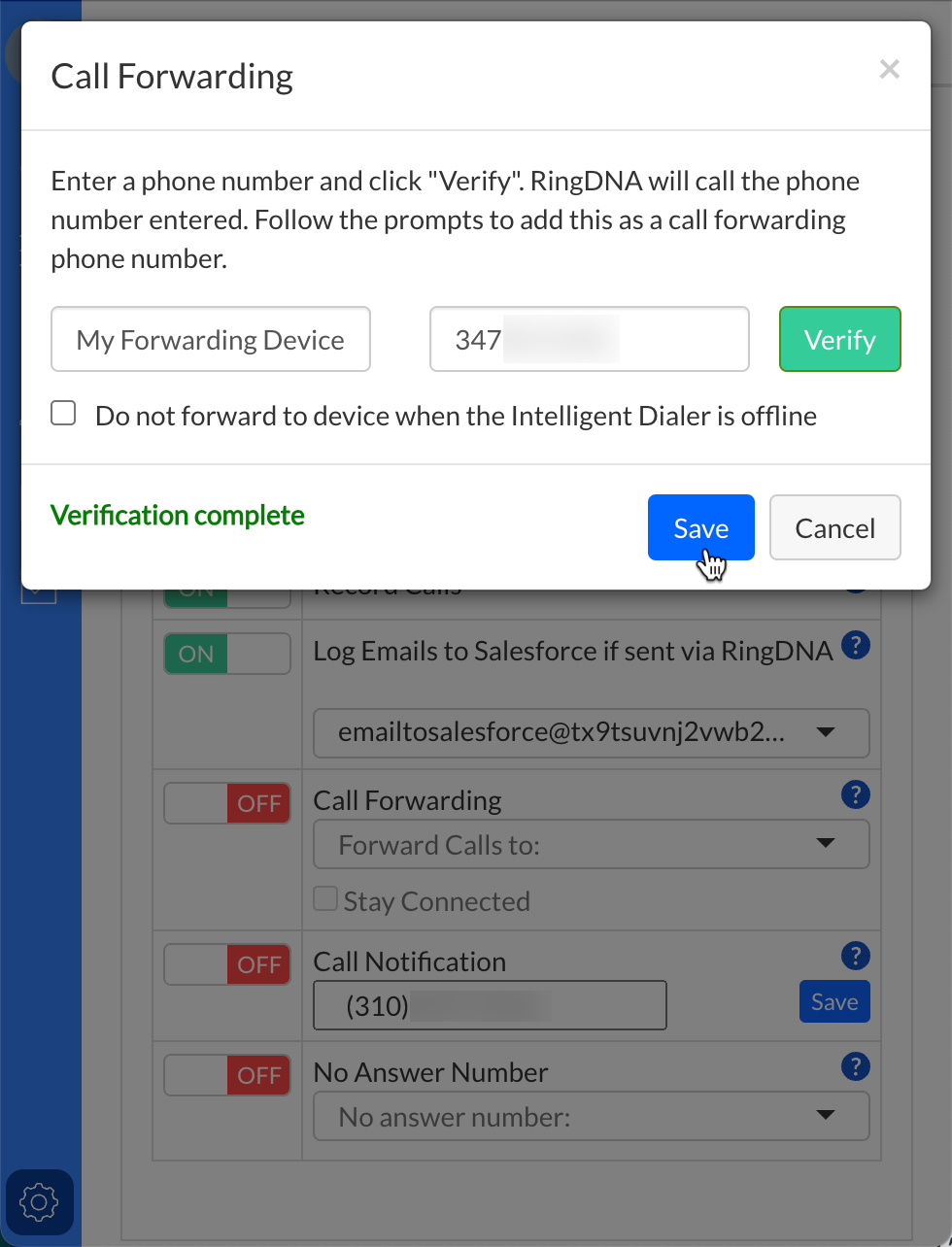Open the settings gear in the sidebar
Viewport: 952px width, 1247px height.
click(39, 1202)
